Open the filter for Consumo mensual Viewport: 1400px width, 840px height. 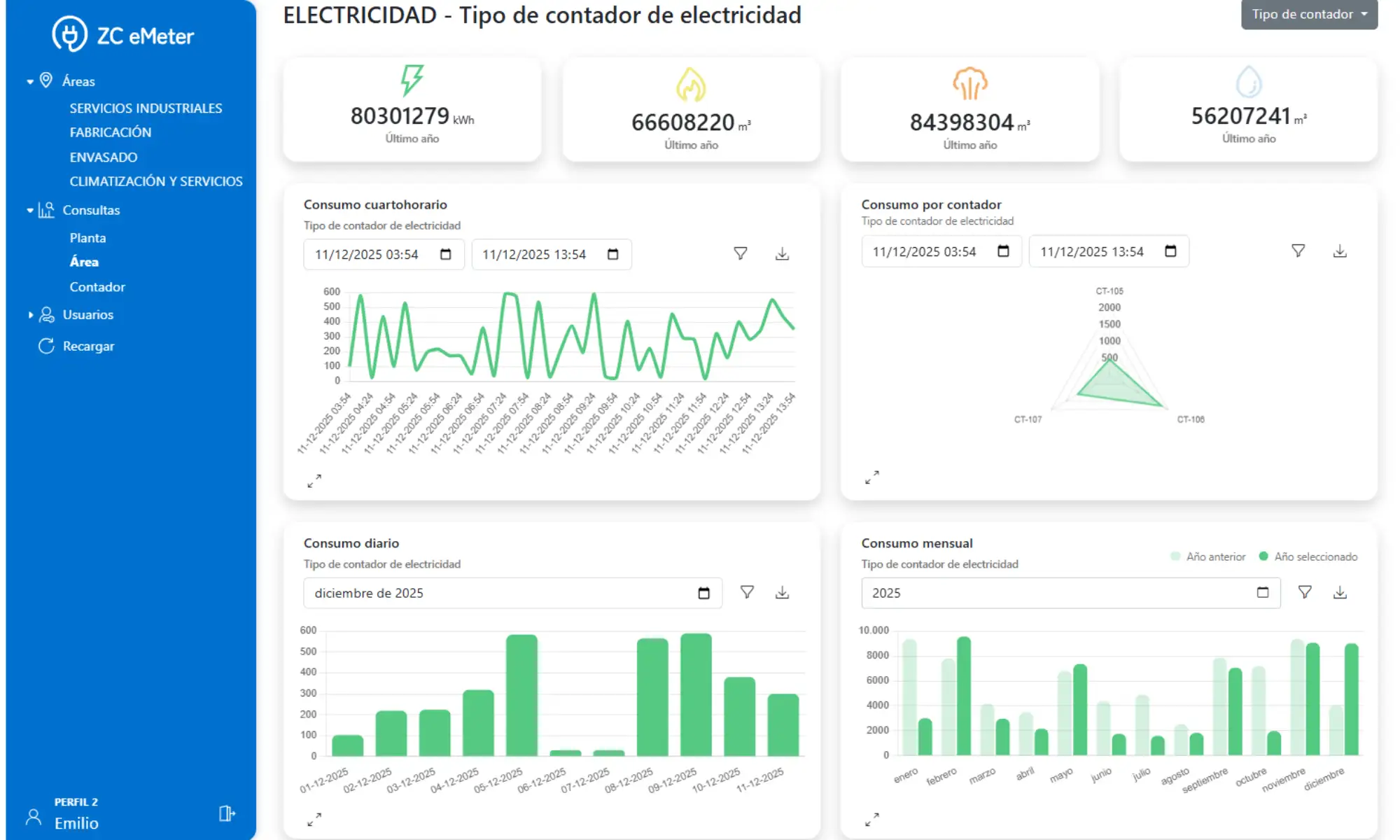(x=1305, y=592)
